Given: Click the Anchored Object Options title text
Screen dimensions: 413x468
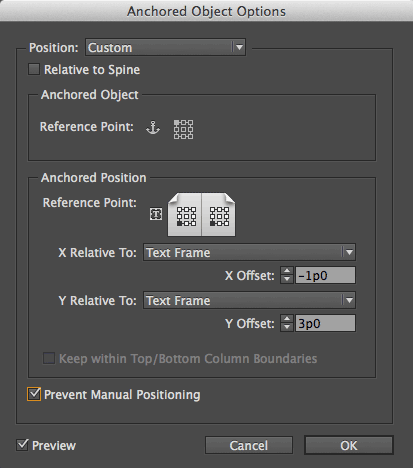Looking at the screenshot, I should pyautogui.click(x=206, y=11).
